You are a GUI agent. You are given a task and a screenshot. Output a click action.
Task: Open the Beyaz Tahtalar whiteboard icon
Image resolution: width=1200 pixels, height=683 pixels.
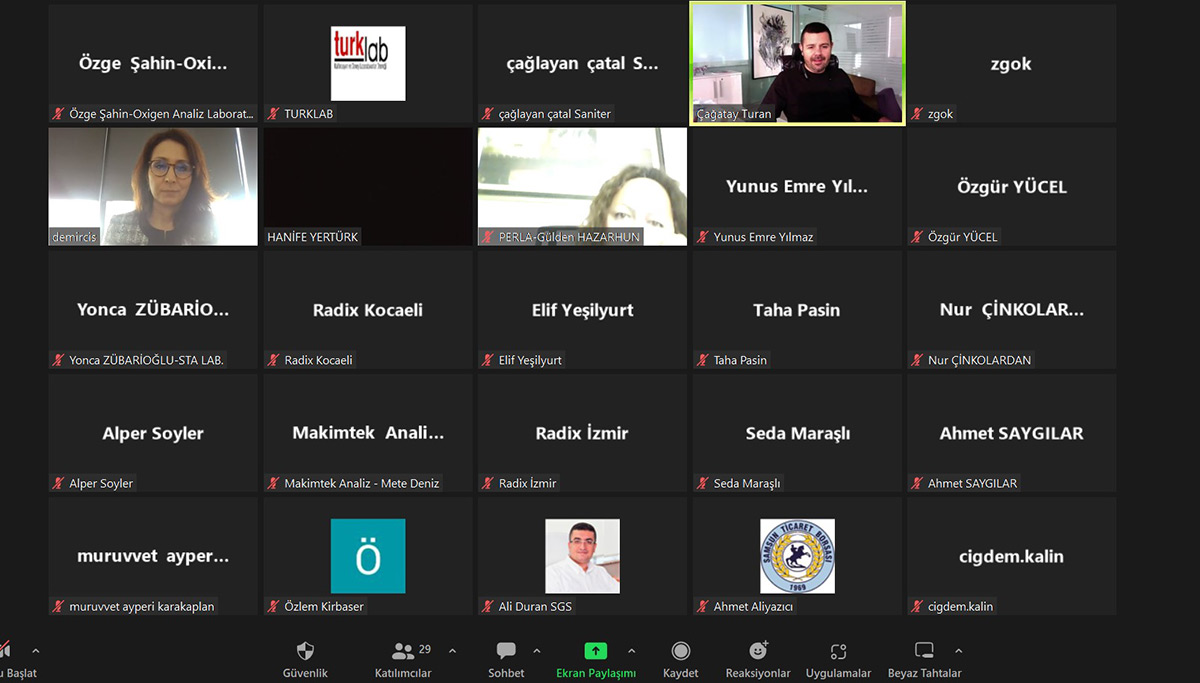tap(924, 652)
